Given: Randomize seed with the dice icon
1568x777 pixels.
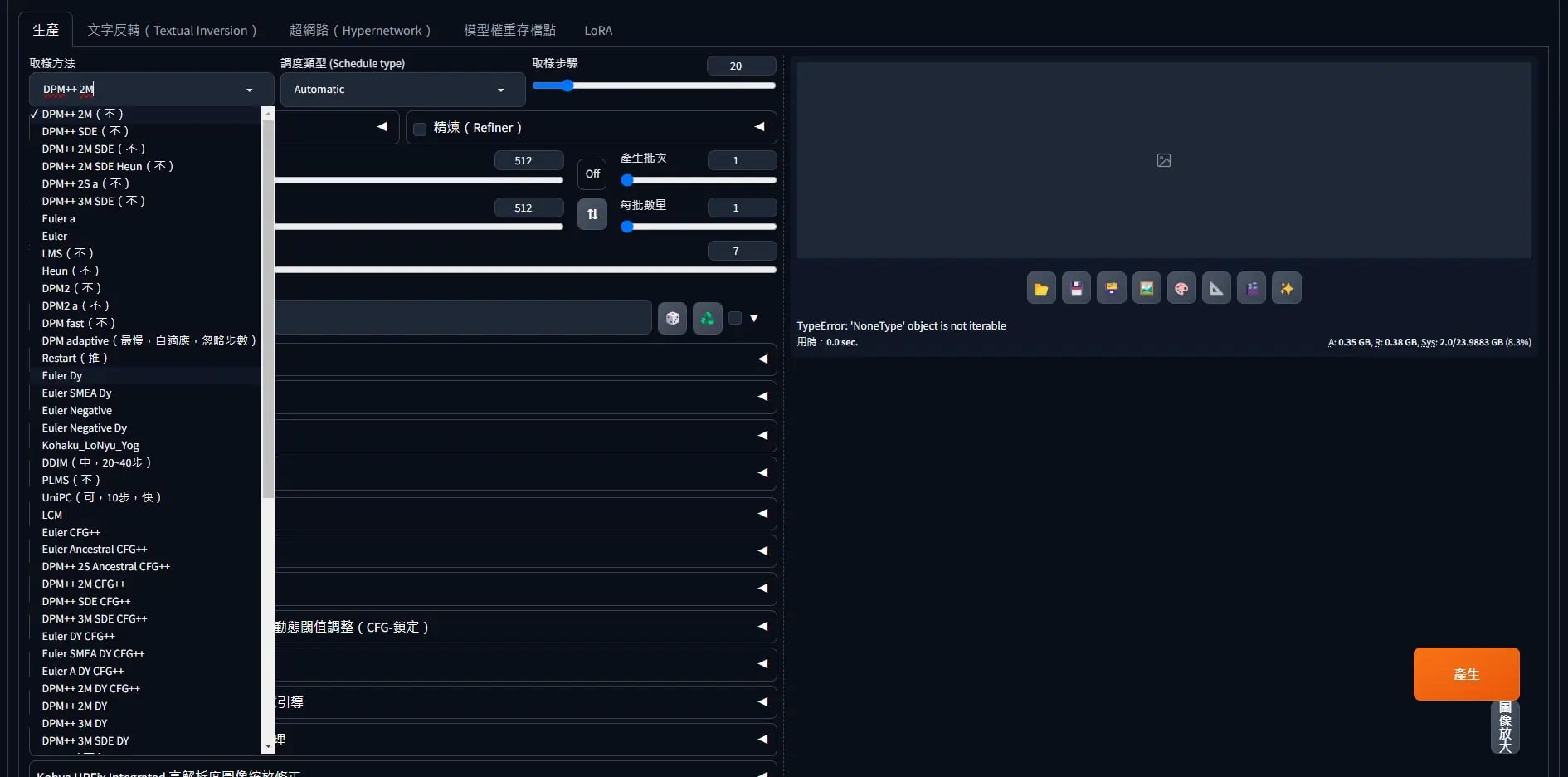Looking at the screenshot, I should point(673,319).
